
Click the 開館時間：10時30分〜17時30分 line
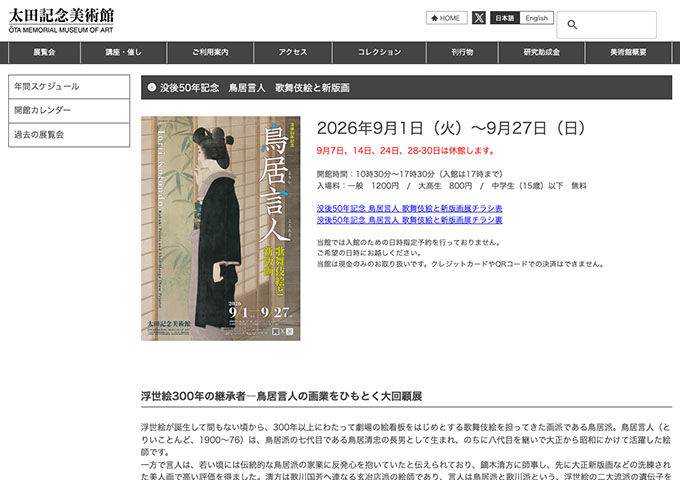[x=409, y=174]
